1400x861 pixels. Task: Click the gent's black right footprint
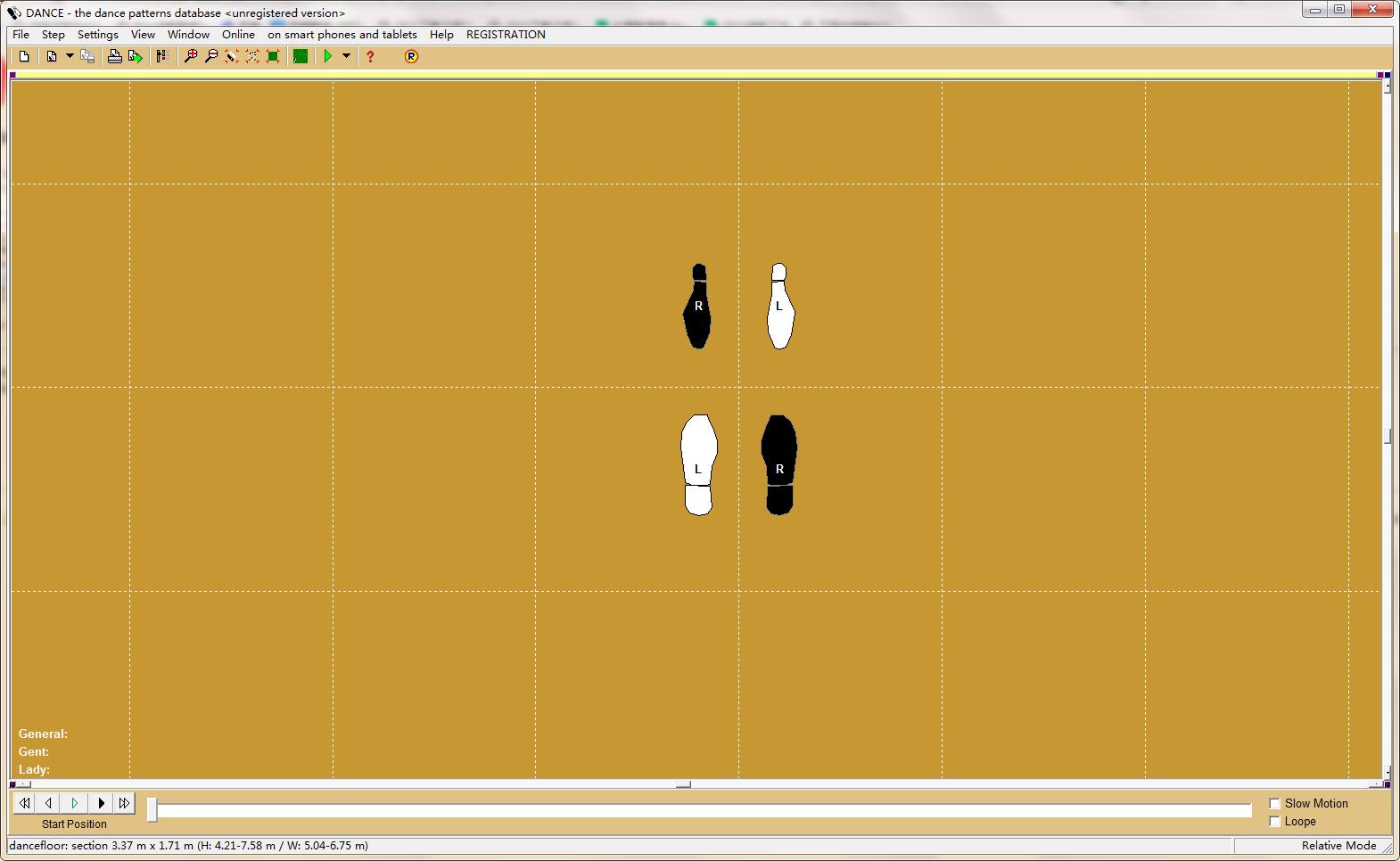[779, 463]
